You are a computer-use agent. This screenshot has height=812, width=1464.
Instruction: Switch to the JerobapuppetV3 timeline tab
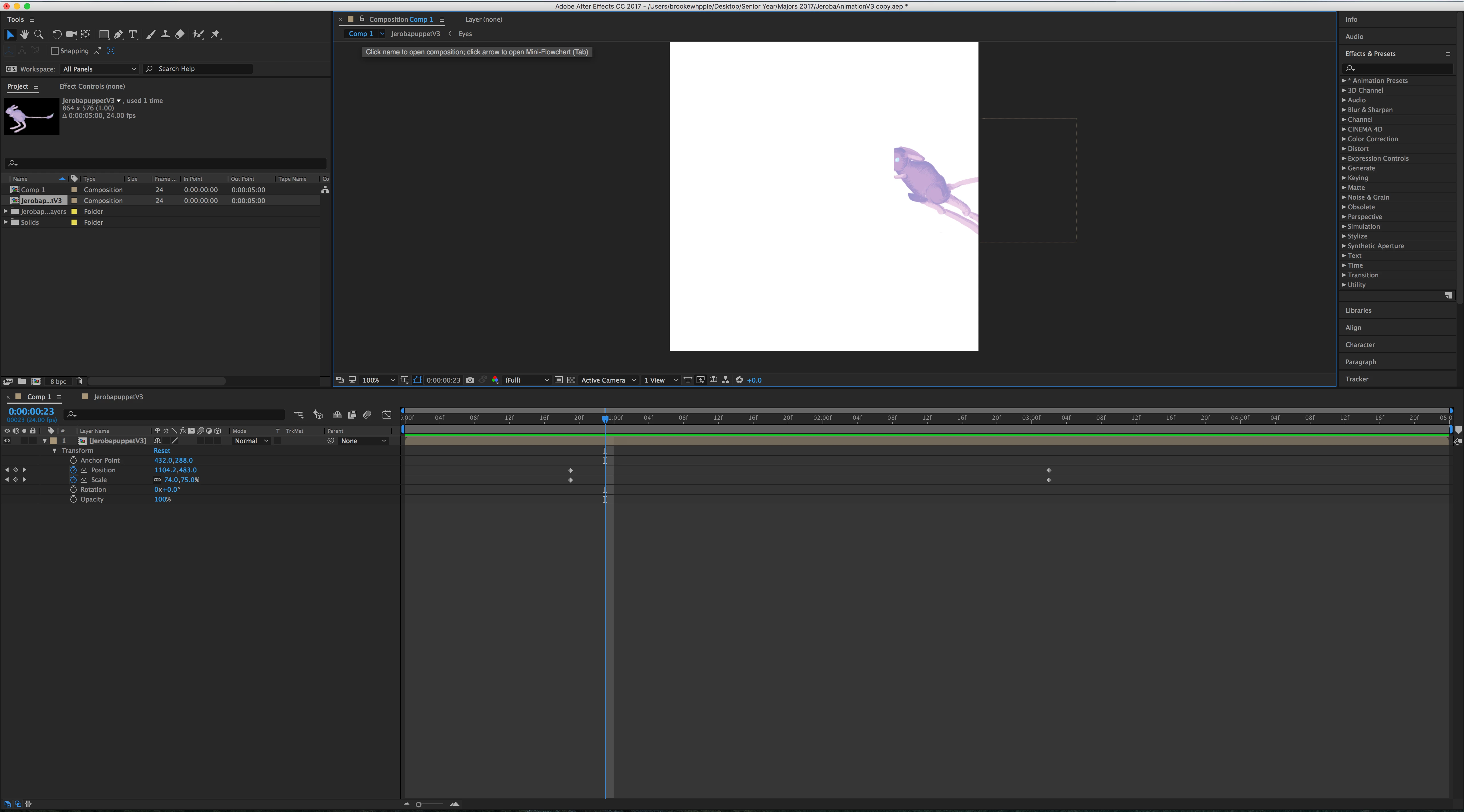118,397
